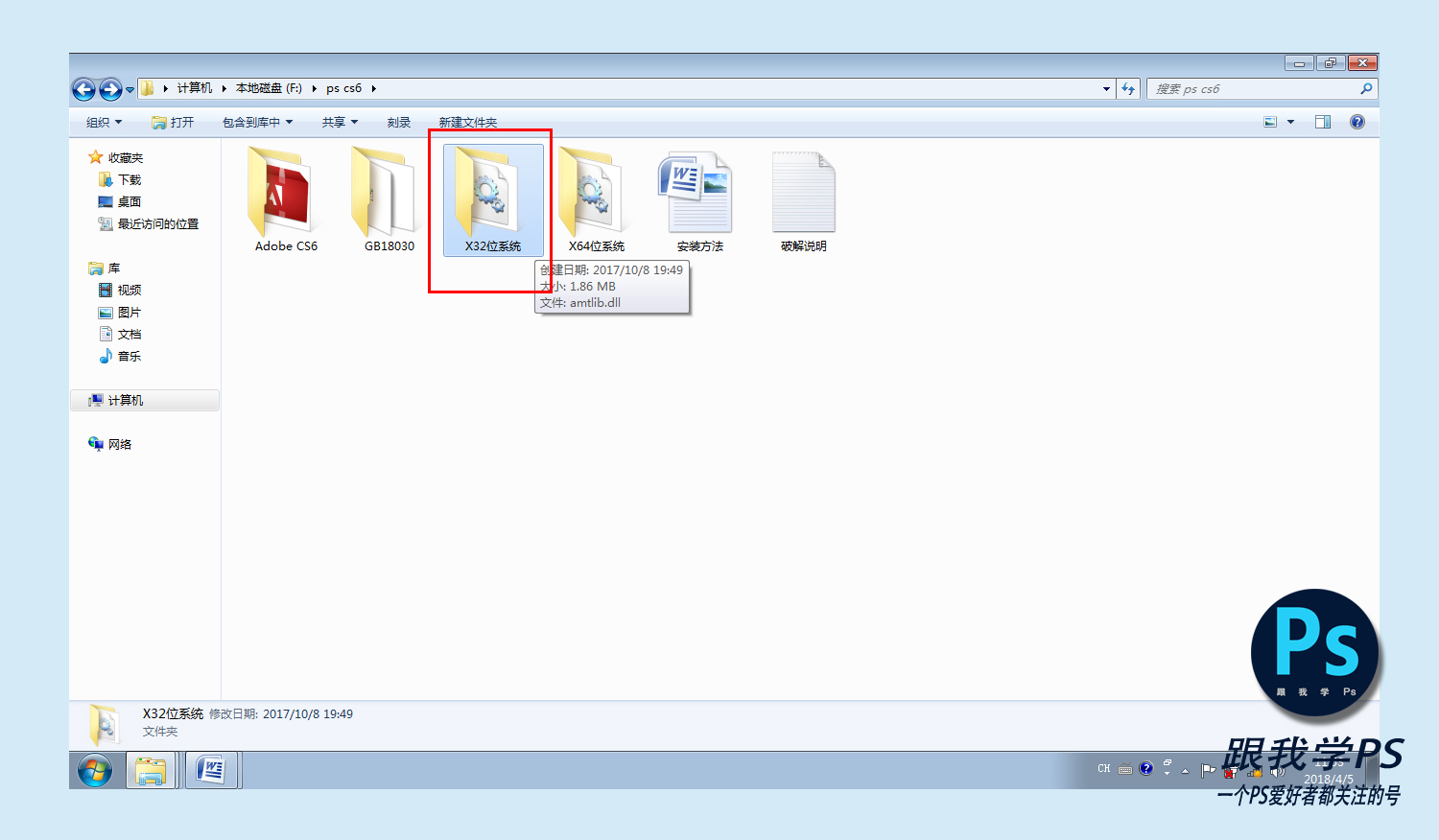The image size is (1439, 840).
Task: Open the 音乐 library
Action: click(120, 356)
